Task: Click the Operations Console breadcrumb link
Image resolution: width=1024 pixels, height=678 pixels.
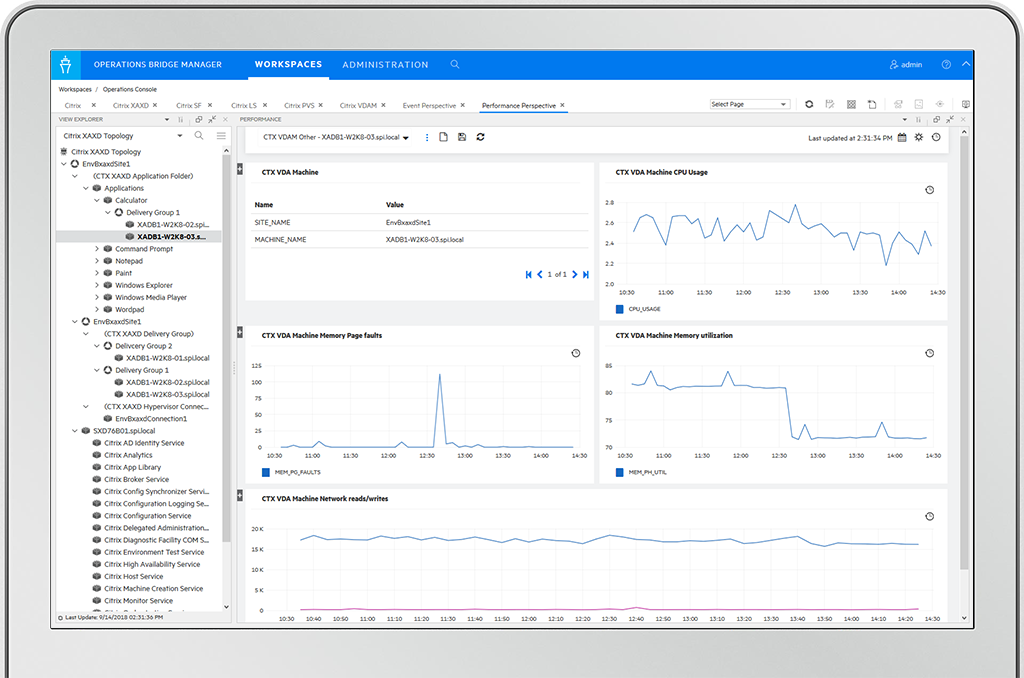Action: [x=129, y=89]
